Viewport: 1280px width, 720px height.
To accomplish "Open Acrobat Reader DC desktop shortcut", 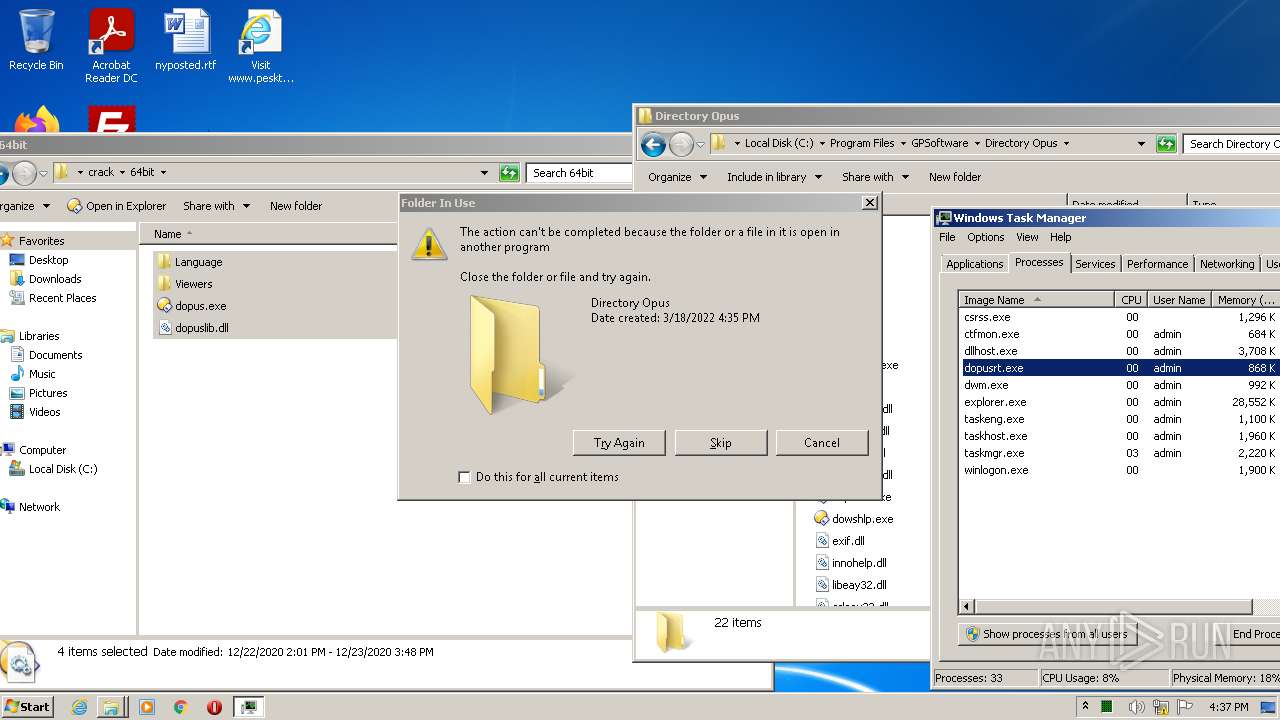I will click(x=111, y=46).
